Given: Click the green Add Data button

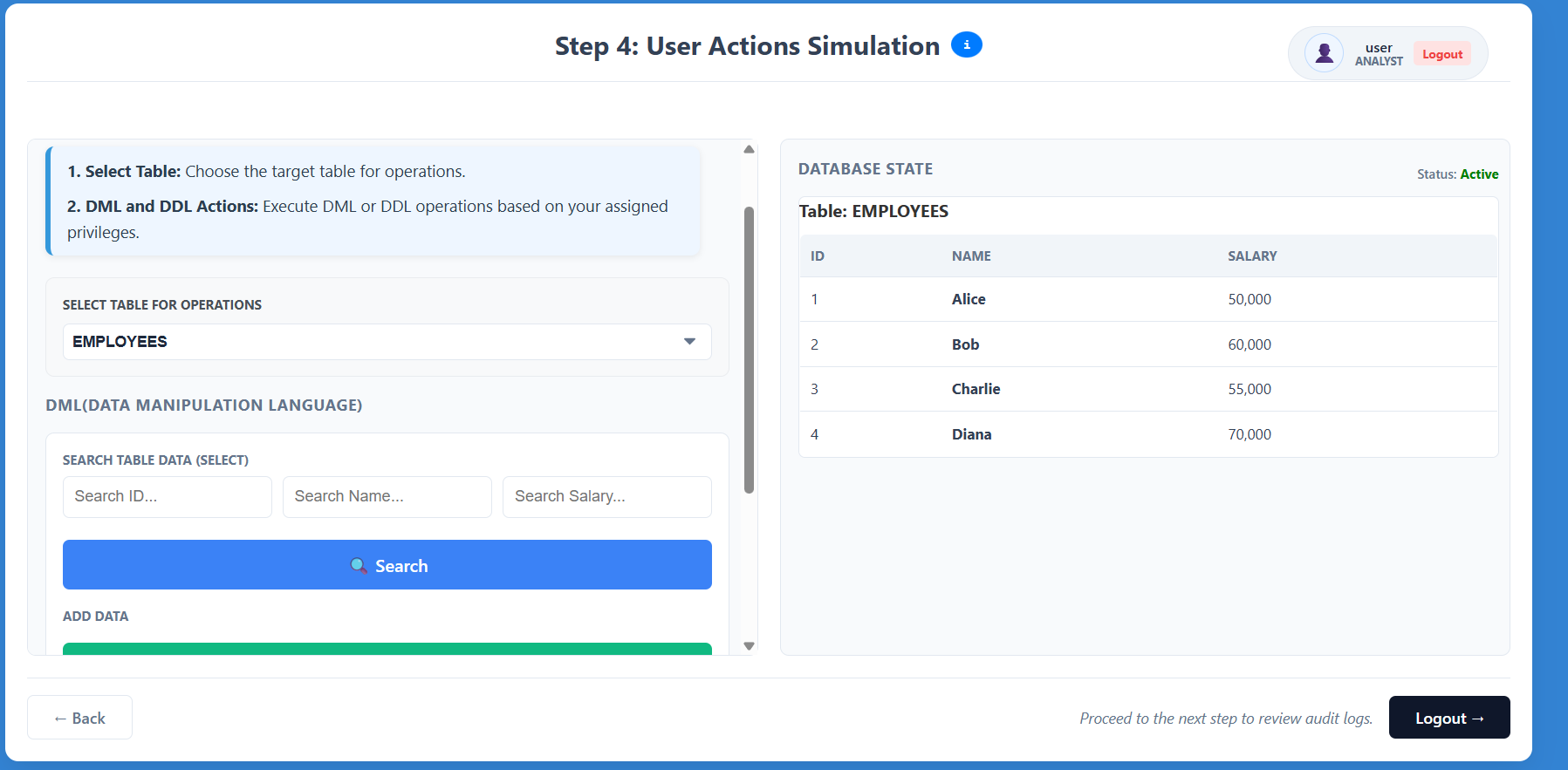Looking at the screenshot, I should pos(387,649).
